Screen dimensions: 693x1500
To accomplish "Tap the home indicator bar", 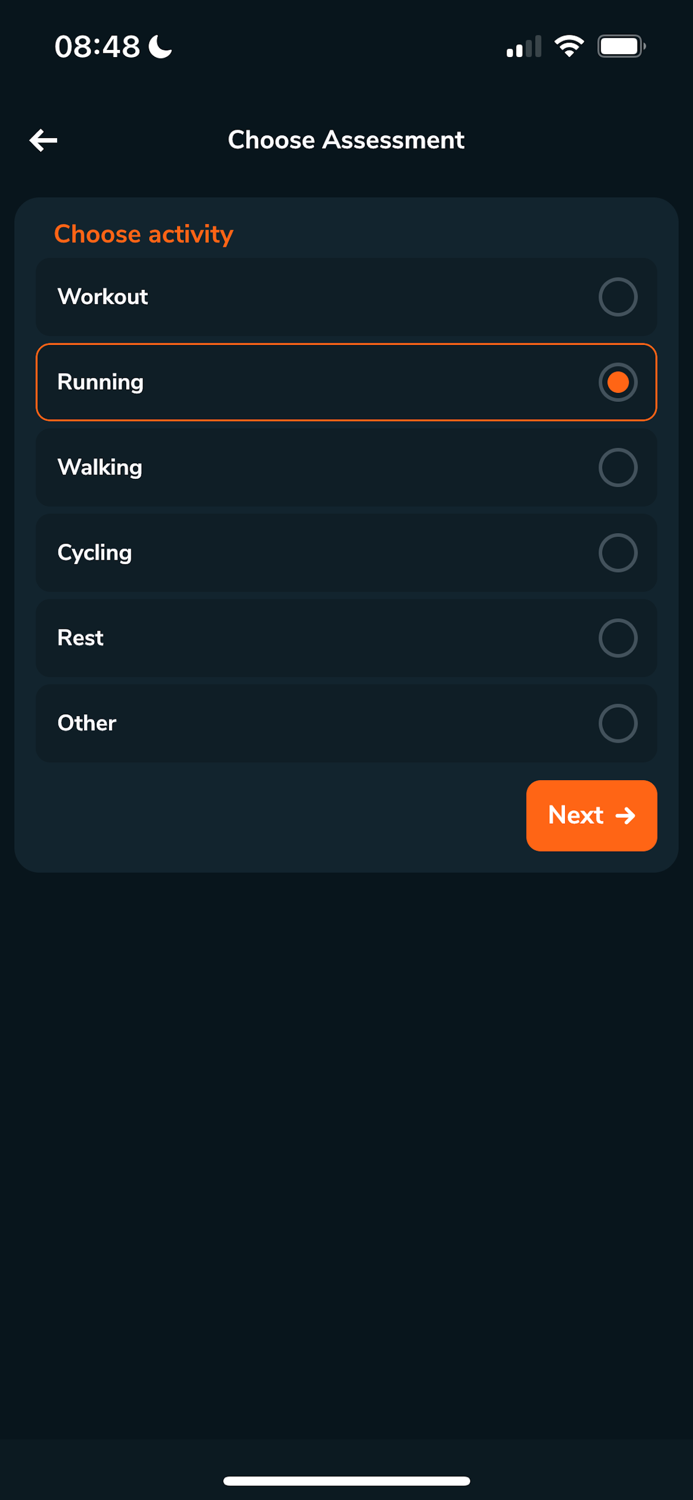I will 346,1481.
